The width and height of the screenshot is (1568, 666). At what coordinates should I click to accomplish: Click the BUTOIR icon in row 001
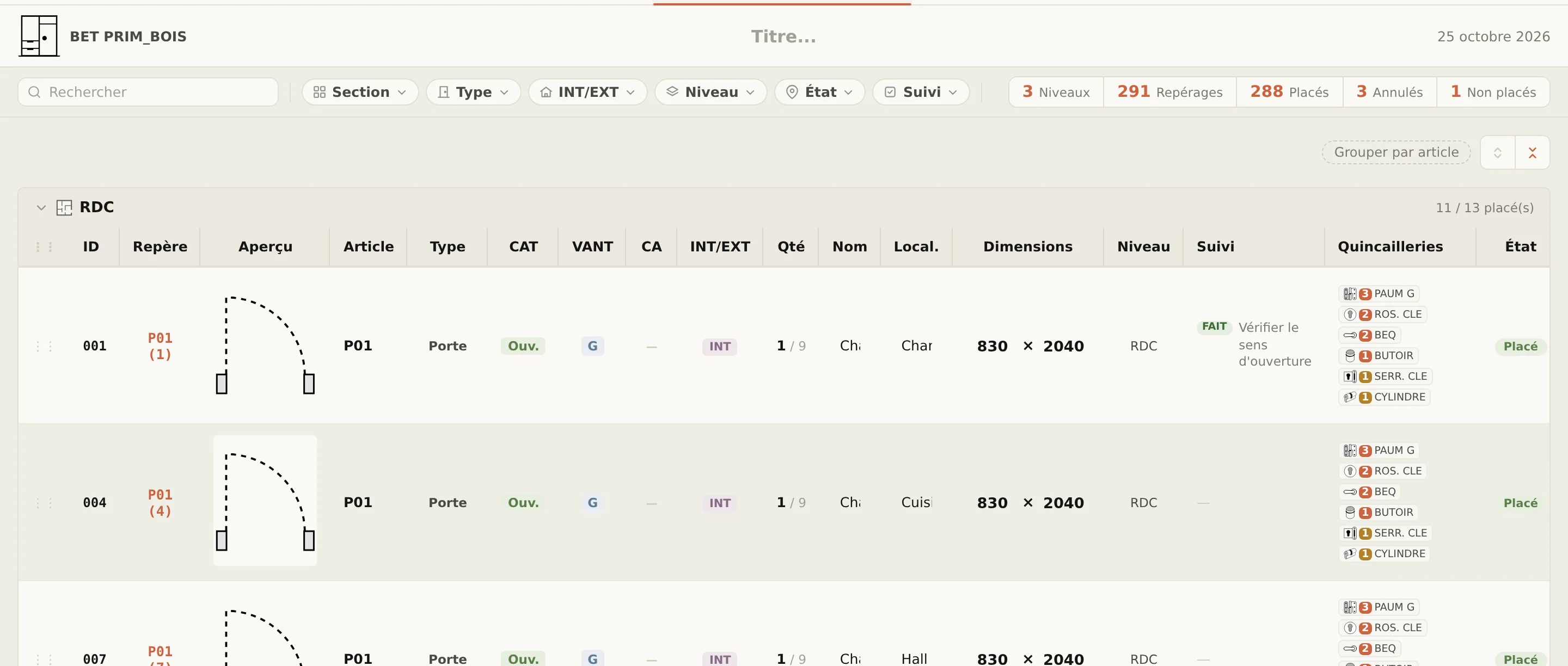(1350, 356)
